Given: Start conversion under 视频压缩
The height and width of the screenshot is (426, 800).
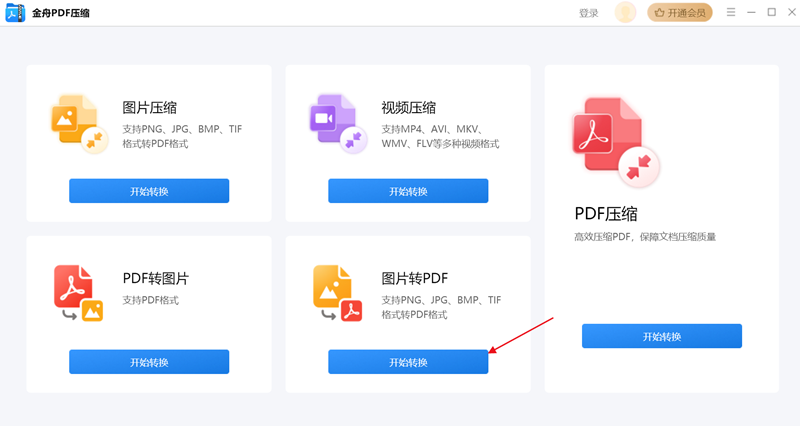Looking at the screenshot, I should tap(408, 191).
